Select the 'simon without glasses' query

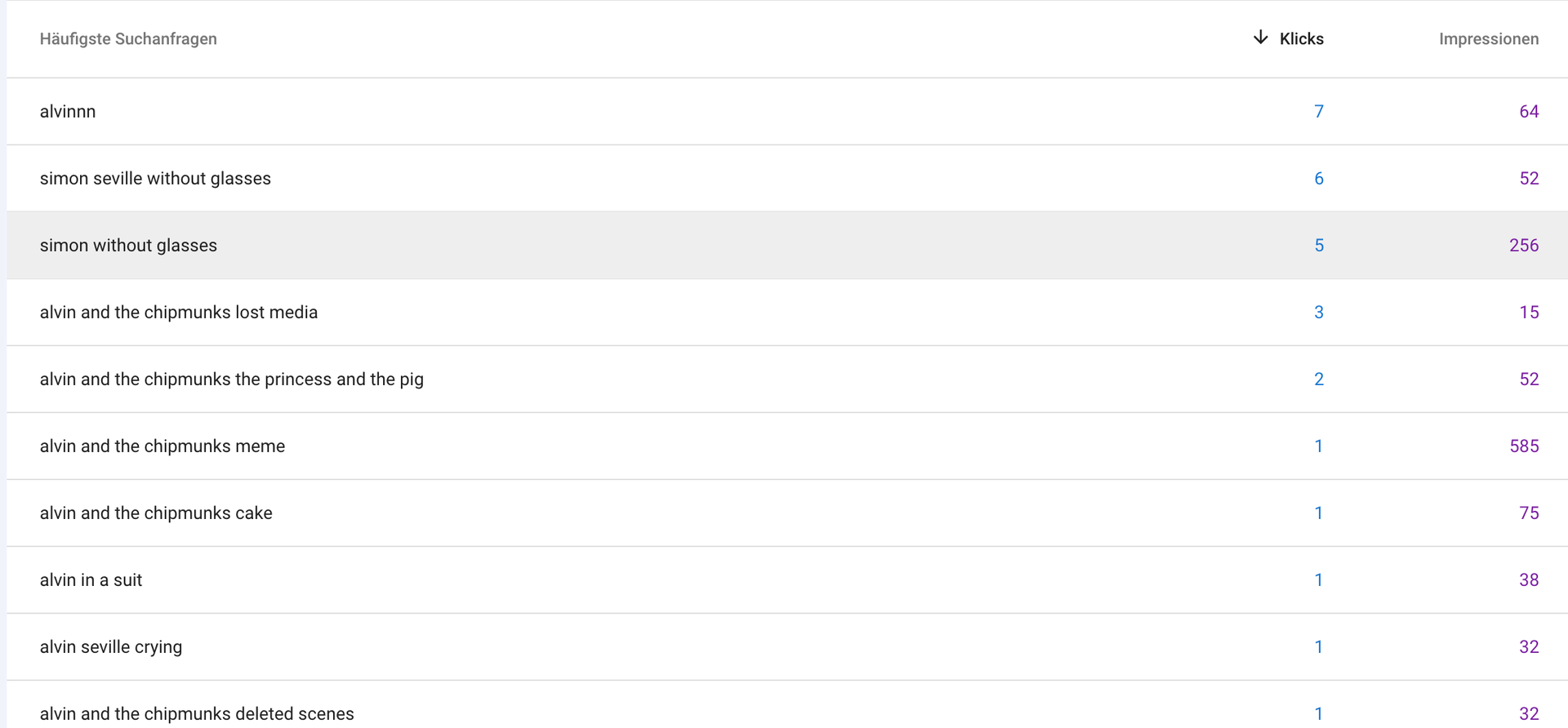128,246
